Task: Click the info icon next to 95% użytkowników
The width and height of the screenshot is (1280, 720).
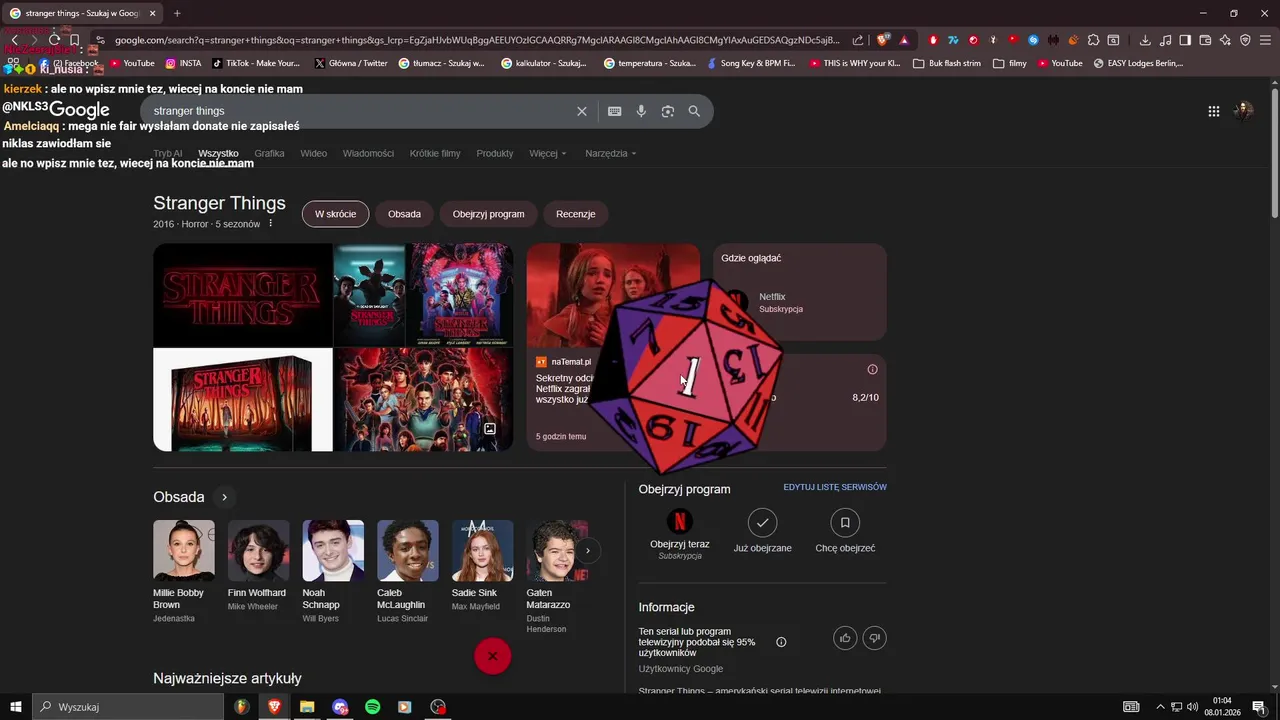Action: 781,642
